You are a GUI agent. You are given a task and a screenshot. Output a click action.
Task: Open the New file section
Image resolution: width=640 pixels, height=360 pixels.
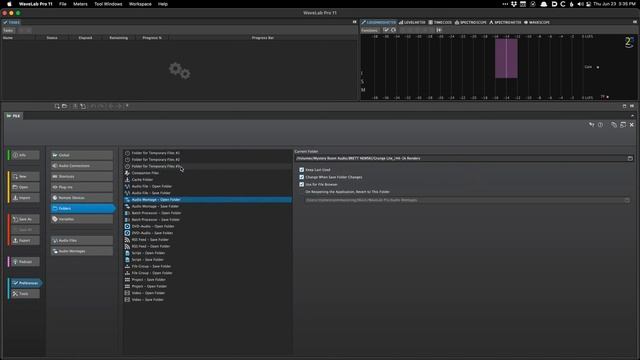25,176
